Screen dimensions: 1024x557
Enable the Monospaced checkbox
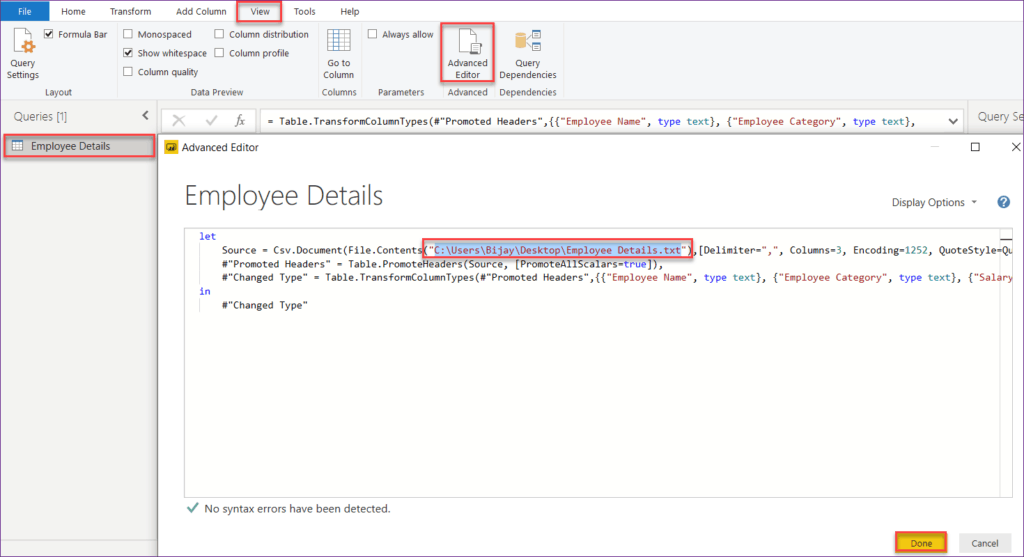pyautogui.click(x=128, y=34)
